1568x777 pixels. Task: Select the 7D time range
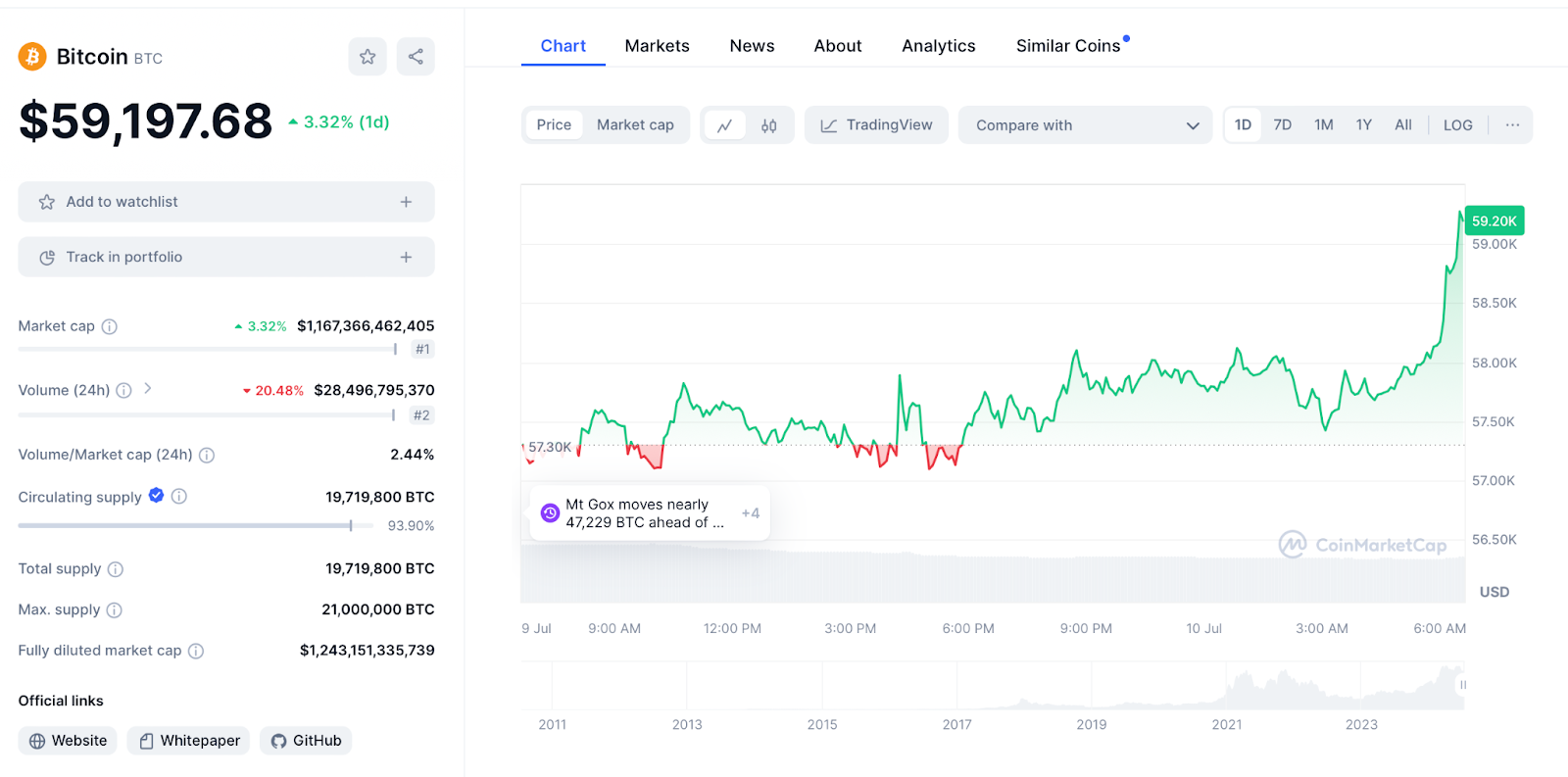coord(1283,125)
